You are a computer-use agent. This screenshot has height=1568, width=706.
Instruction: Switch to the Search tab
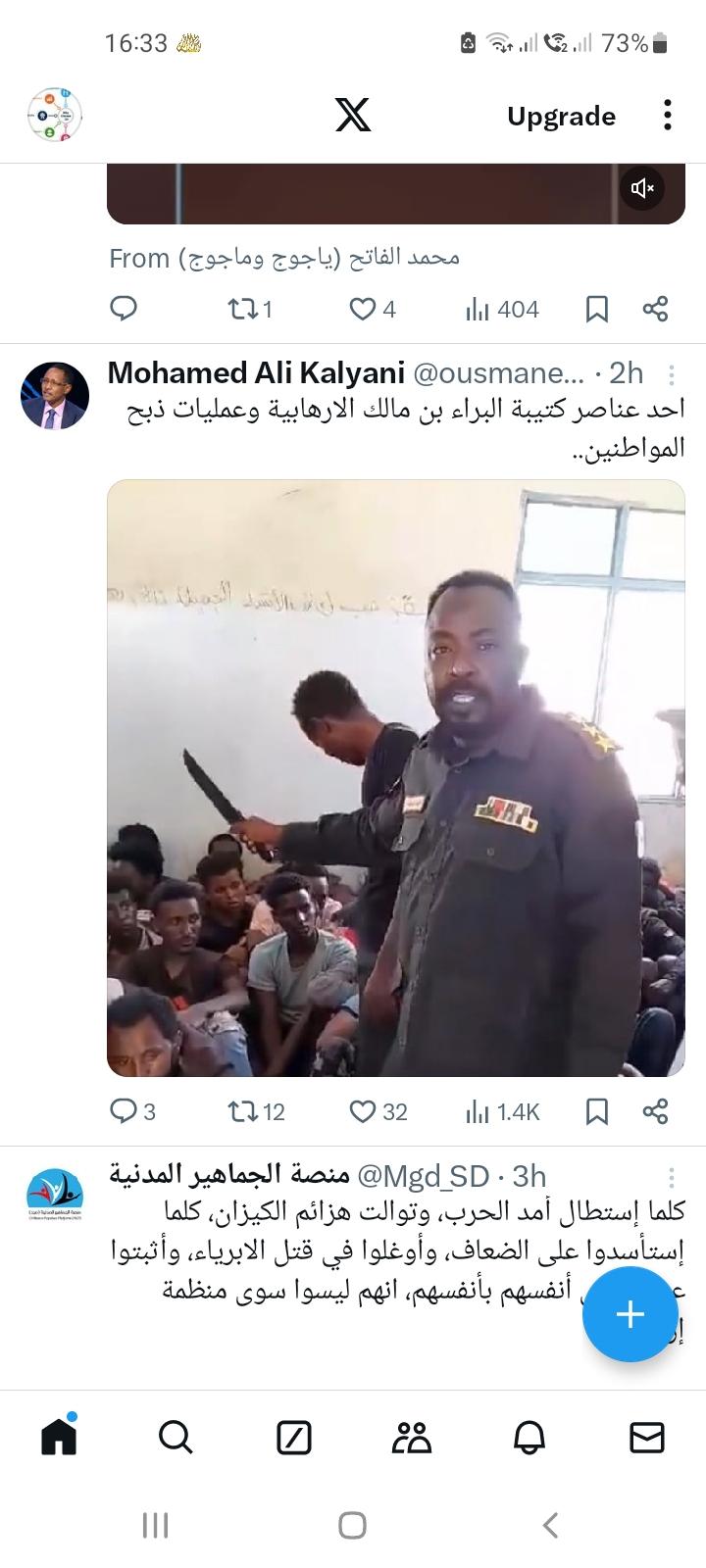(176, 1438)
